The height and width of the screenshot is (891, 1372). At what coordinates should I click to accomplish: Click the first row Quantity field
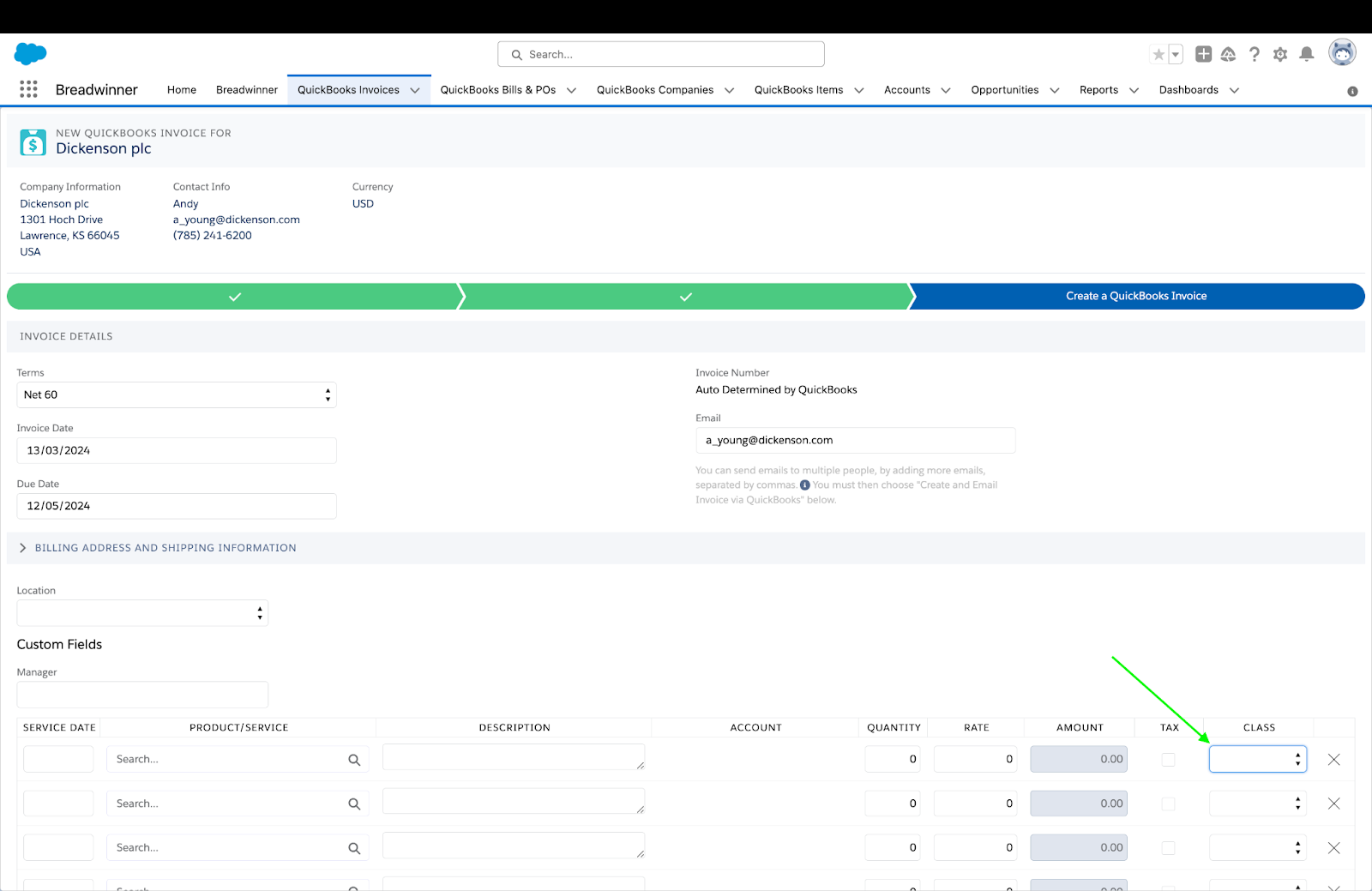pos(893,759)
